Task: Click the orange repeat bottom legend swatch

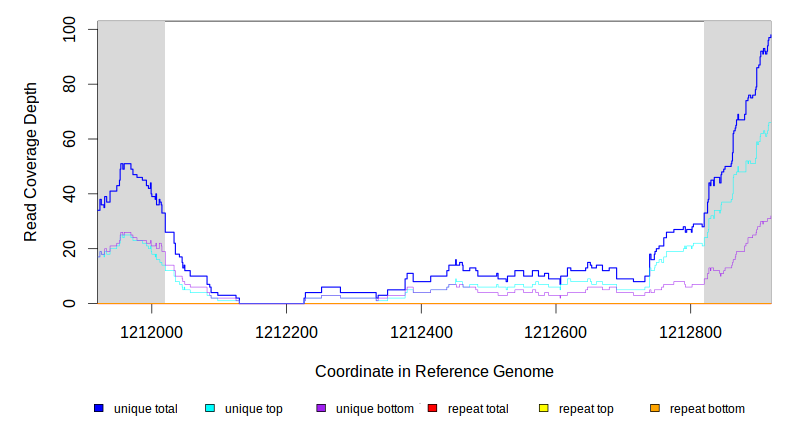Action: pos(655,409)
